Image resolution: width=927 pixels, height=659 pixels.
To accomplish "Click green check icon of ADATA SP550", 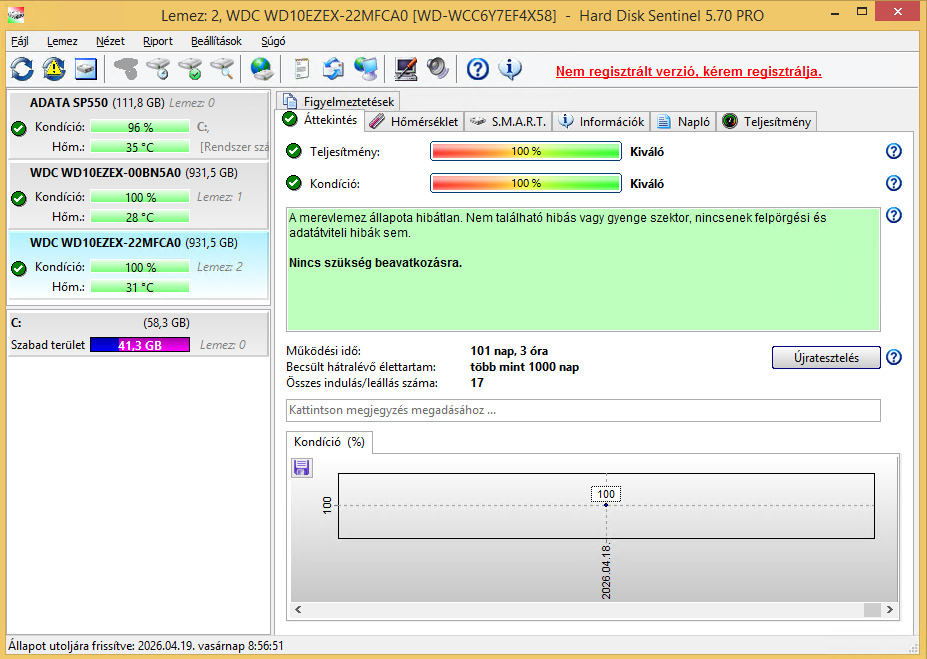I will point(19,128).
